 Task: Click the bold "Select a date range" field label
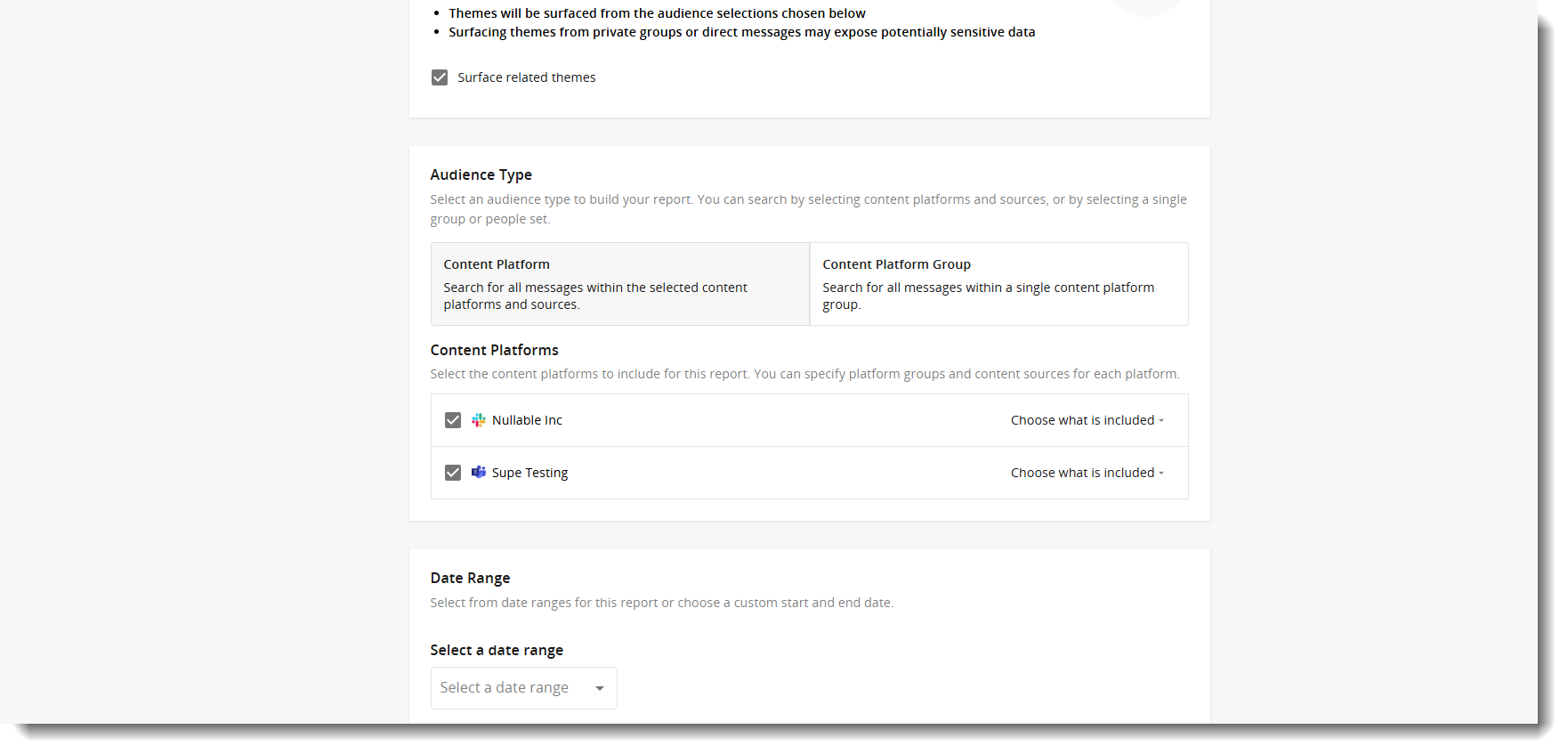point(497,650)
